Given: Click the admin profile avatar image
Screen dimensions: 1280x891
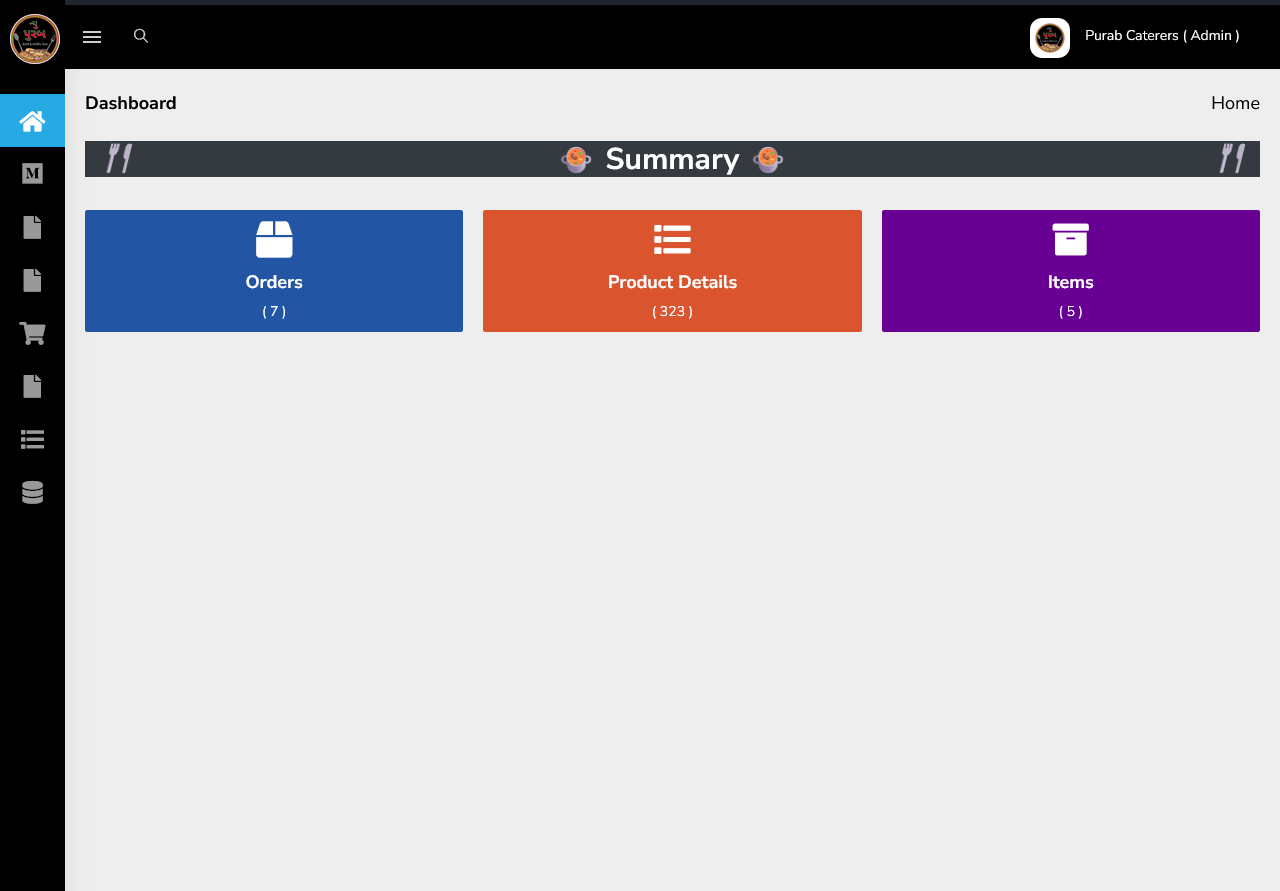Looking at the screenshot, I should (x=1049, y=38).
